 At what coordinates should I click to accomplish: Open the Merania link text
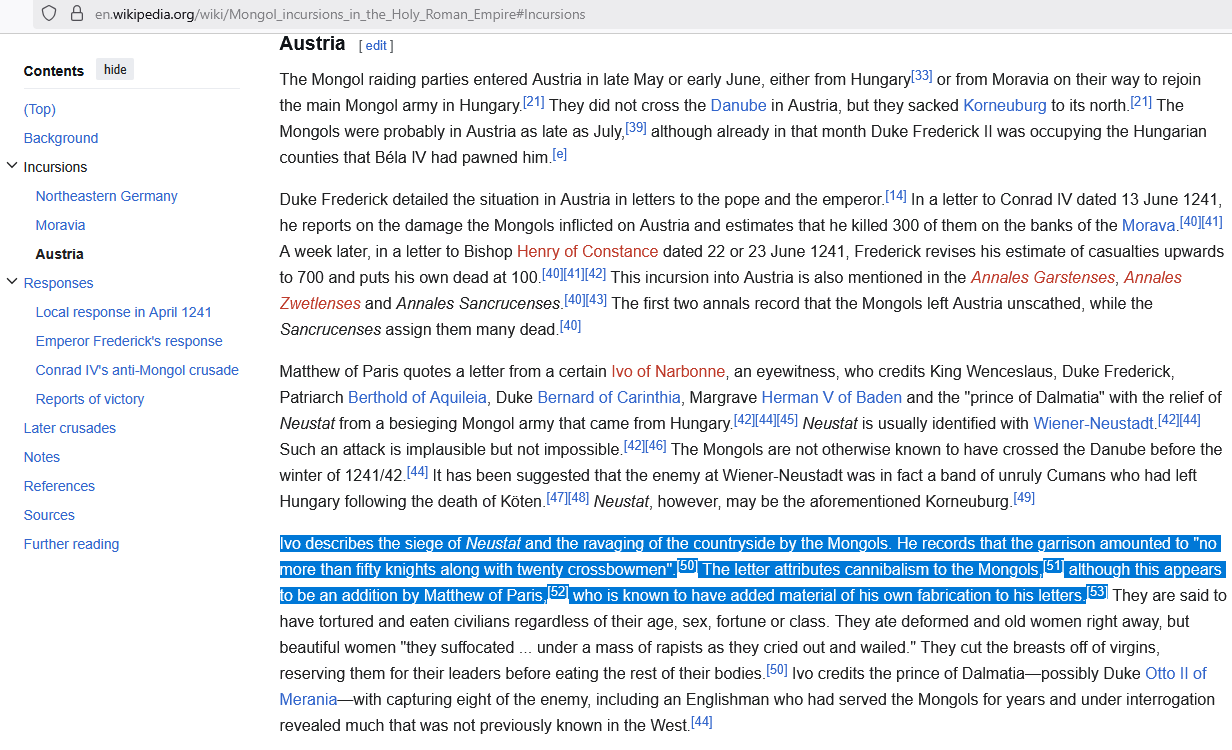(x=309, y=699)
